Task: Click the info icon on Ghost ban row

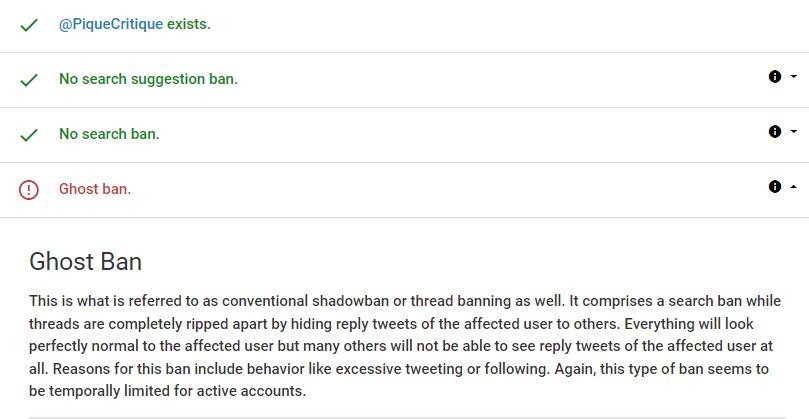Action: (775, 186)
